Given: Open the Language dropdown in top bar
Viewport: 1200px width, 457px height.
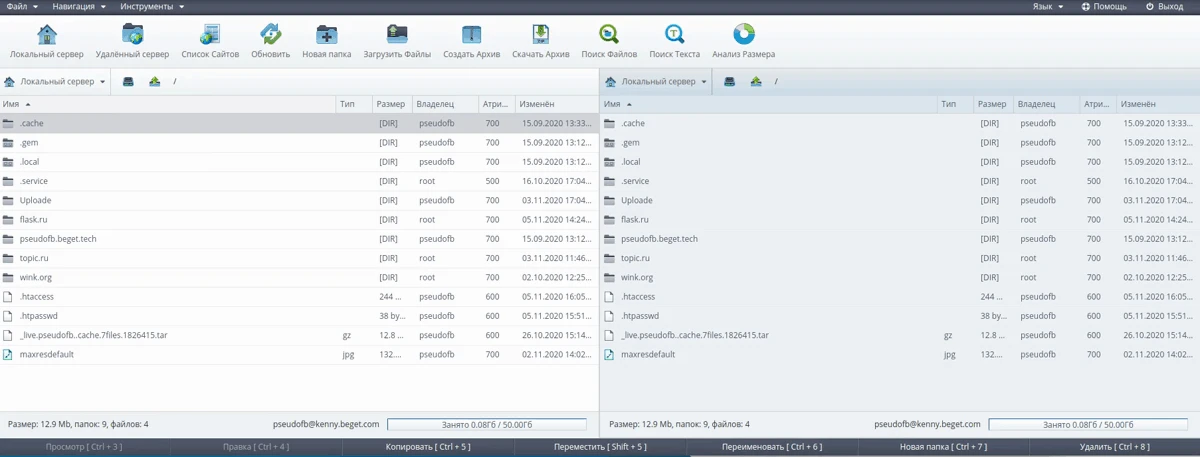Looking at the screenshot, I should click(1049, 7).
